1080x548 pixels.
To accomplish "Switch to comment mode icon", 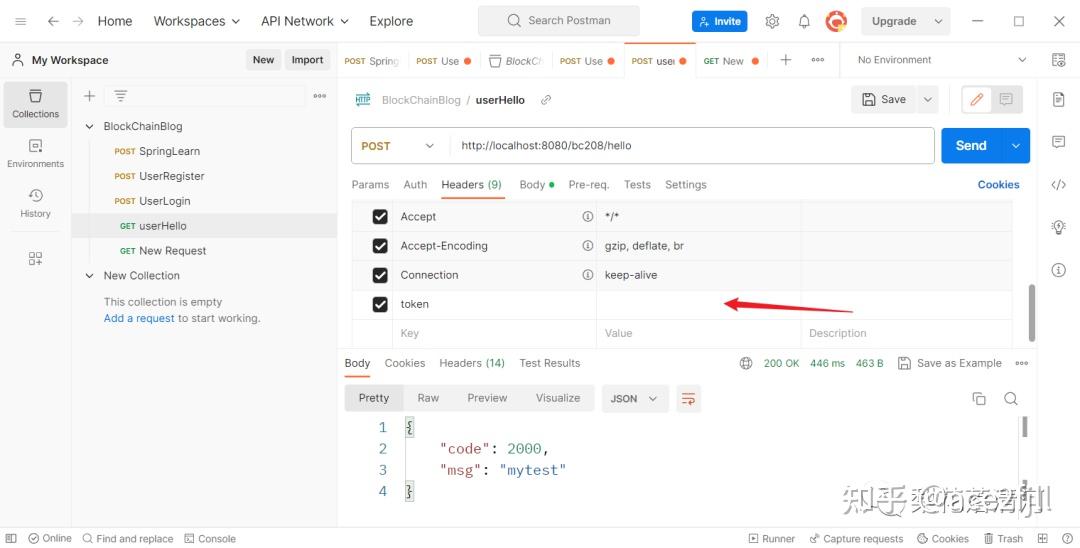I will pyautogui.click(x=1006, y=100).
